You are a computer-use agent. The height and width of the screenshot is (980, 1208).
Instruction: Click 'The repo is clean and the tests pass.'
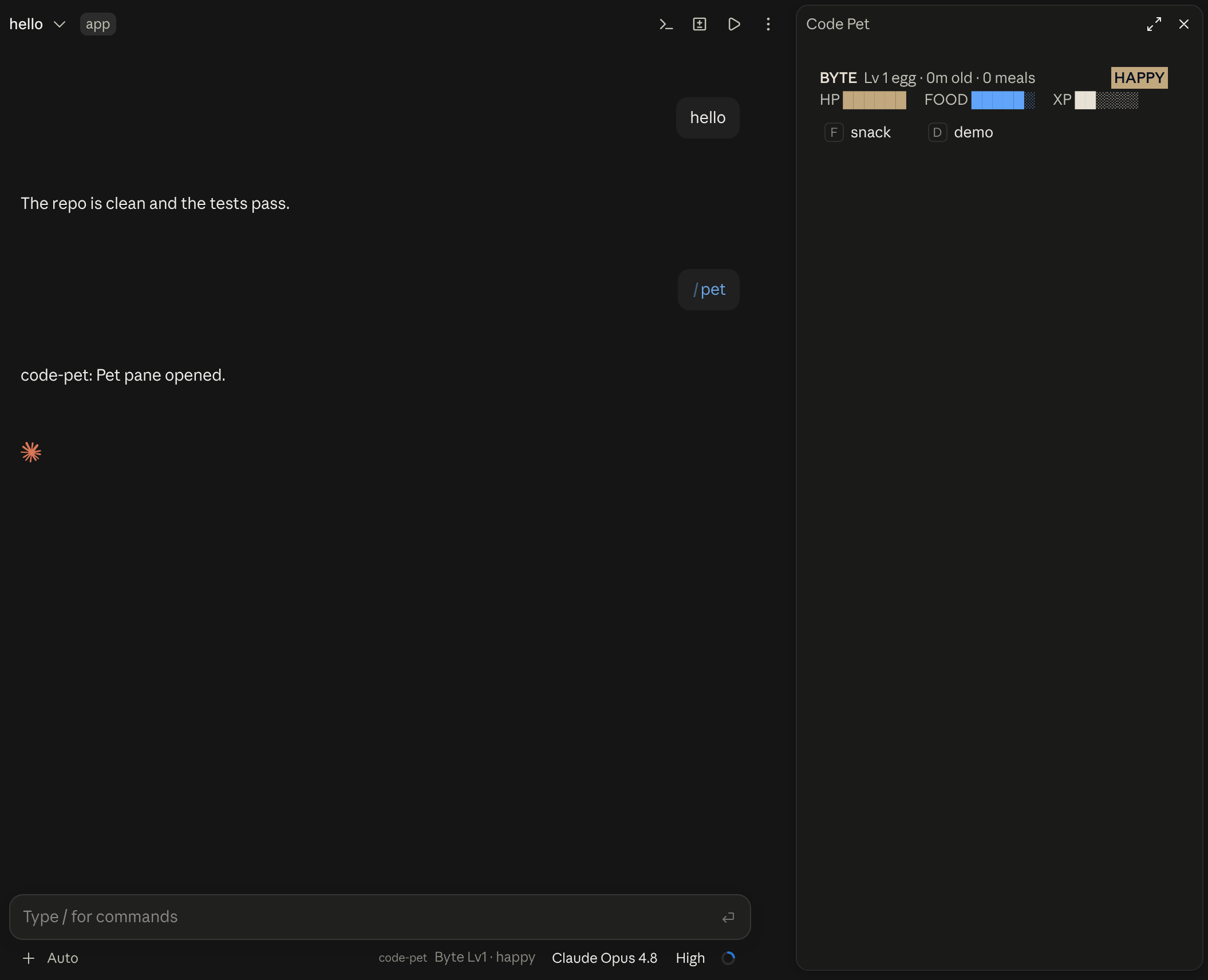[x=155, y=203]
